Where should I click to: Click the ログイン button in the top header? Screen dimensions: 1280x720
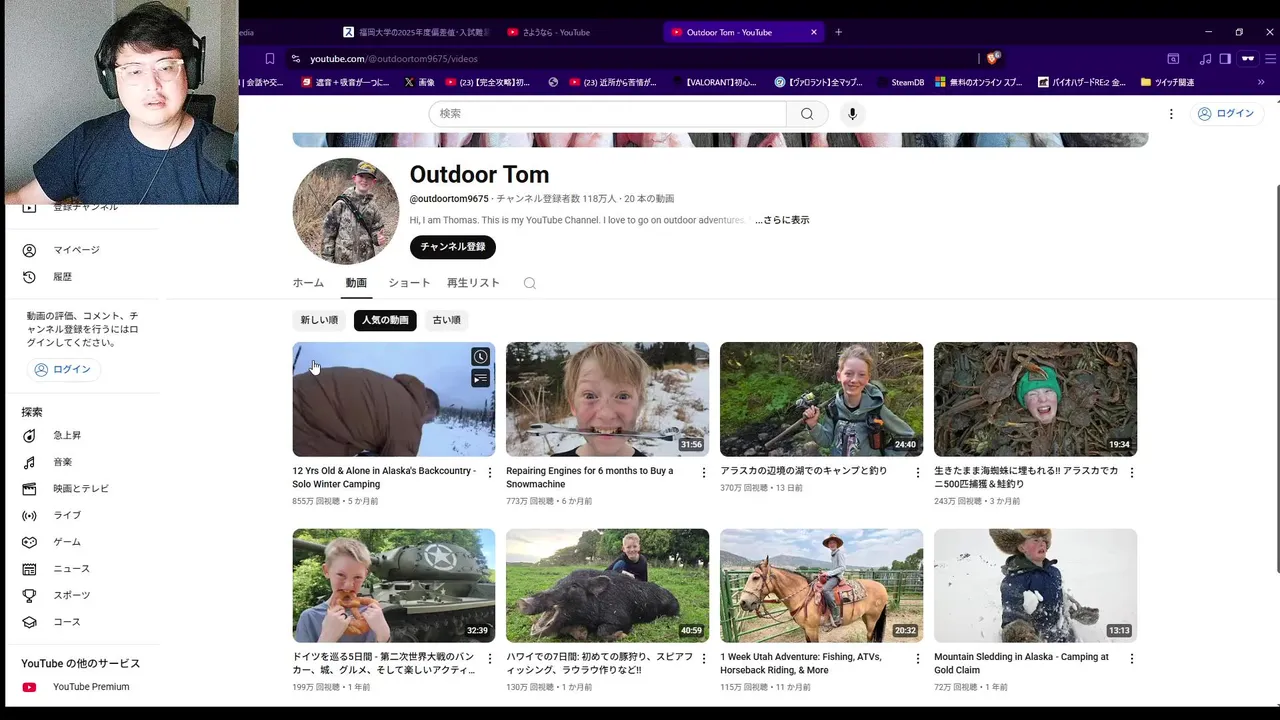1225,114
